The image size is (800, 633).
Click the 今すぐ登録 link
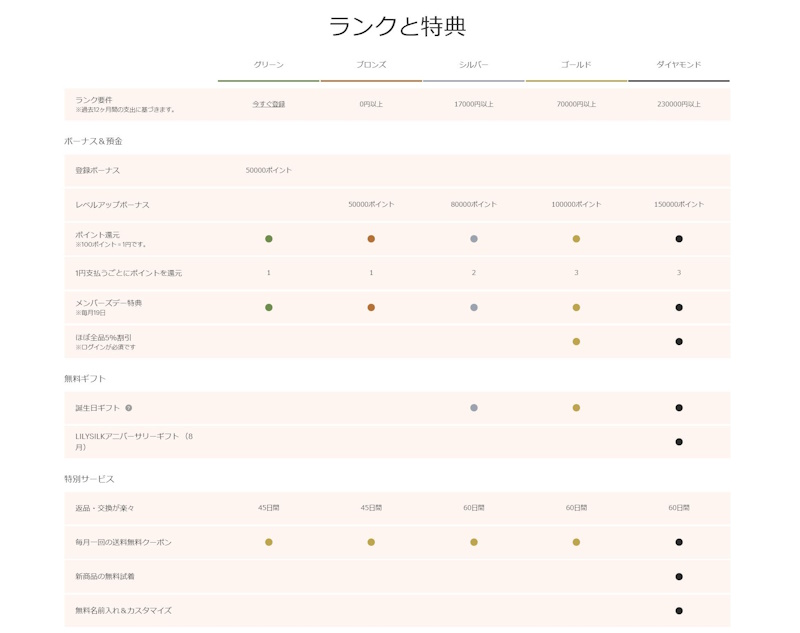[x=268, y=104]
